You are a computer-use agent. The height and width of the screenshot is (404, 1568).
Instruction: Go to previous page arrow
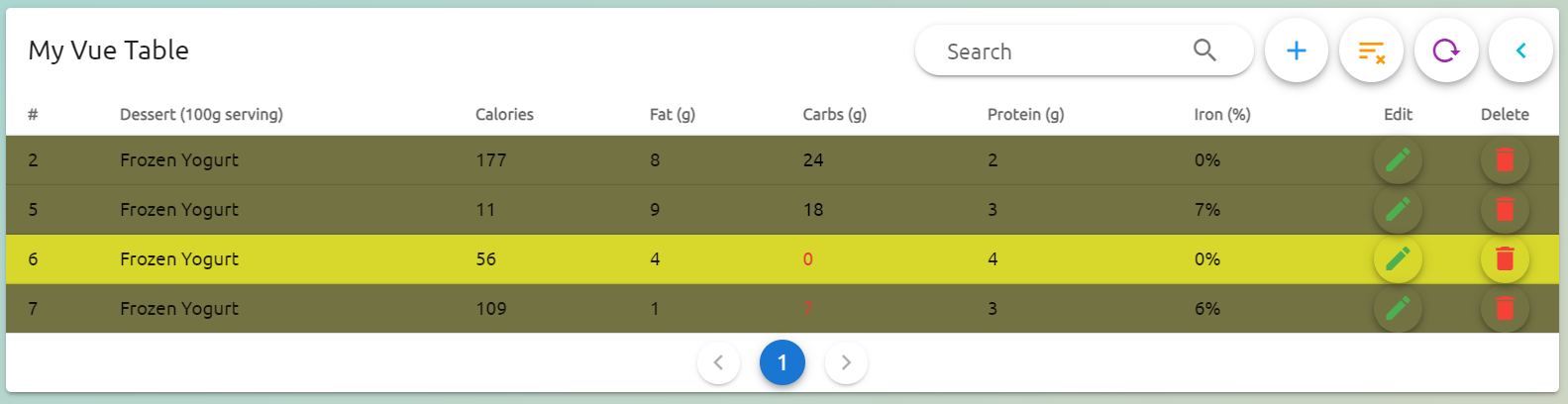pyautogui.click(x=719, y=363)
